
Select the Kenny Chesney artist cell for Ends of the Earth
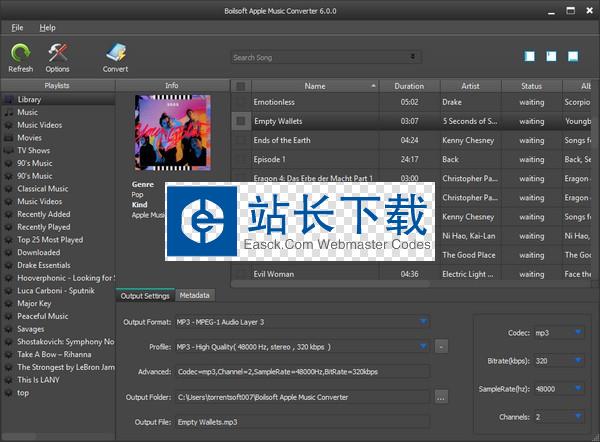(x=471, y=140)
